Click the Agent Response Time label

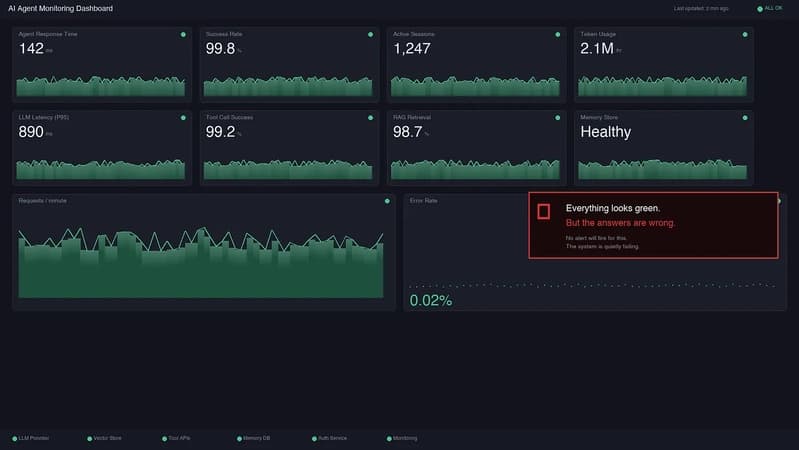pos(48,34)
